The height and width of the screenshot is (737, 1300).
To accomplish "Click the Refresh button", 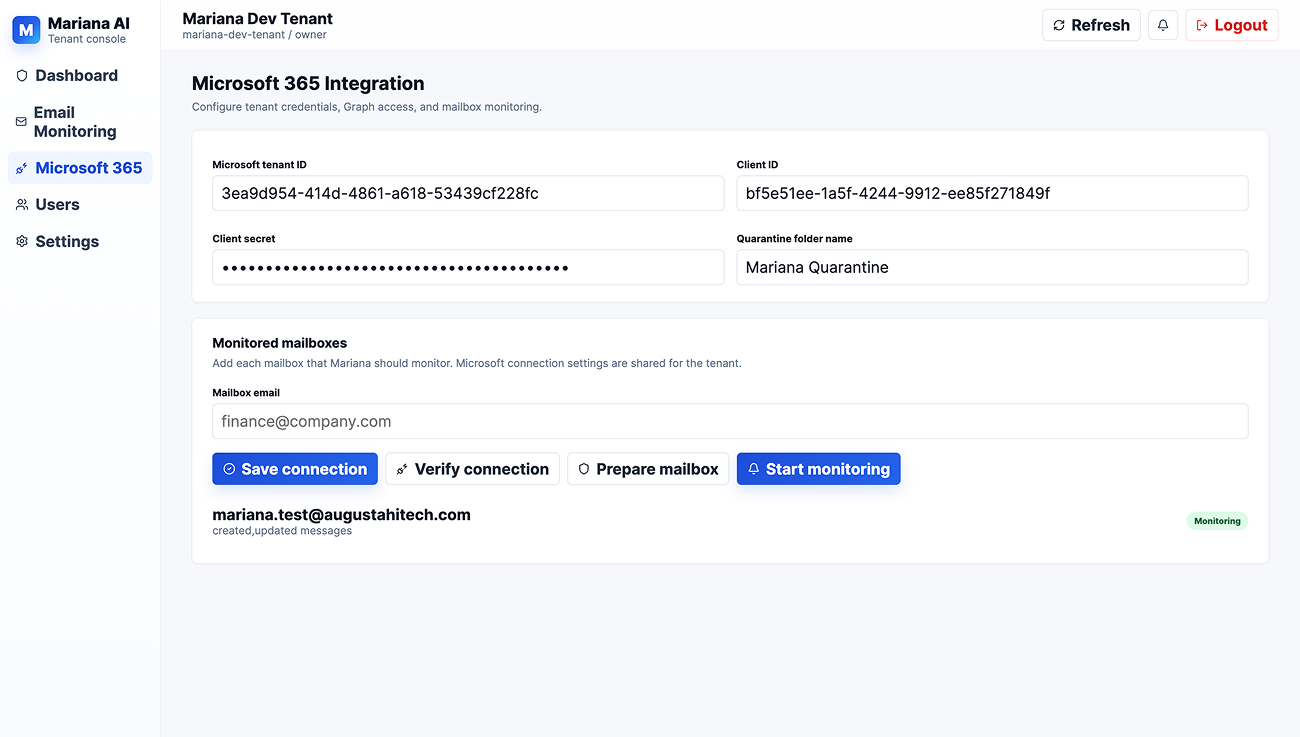I will point(1091,25).
